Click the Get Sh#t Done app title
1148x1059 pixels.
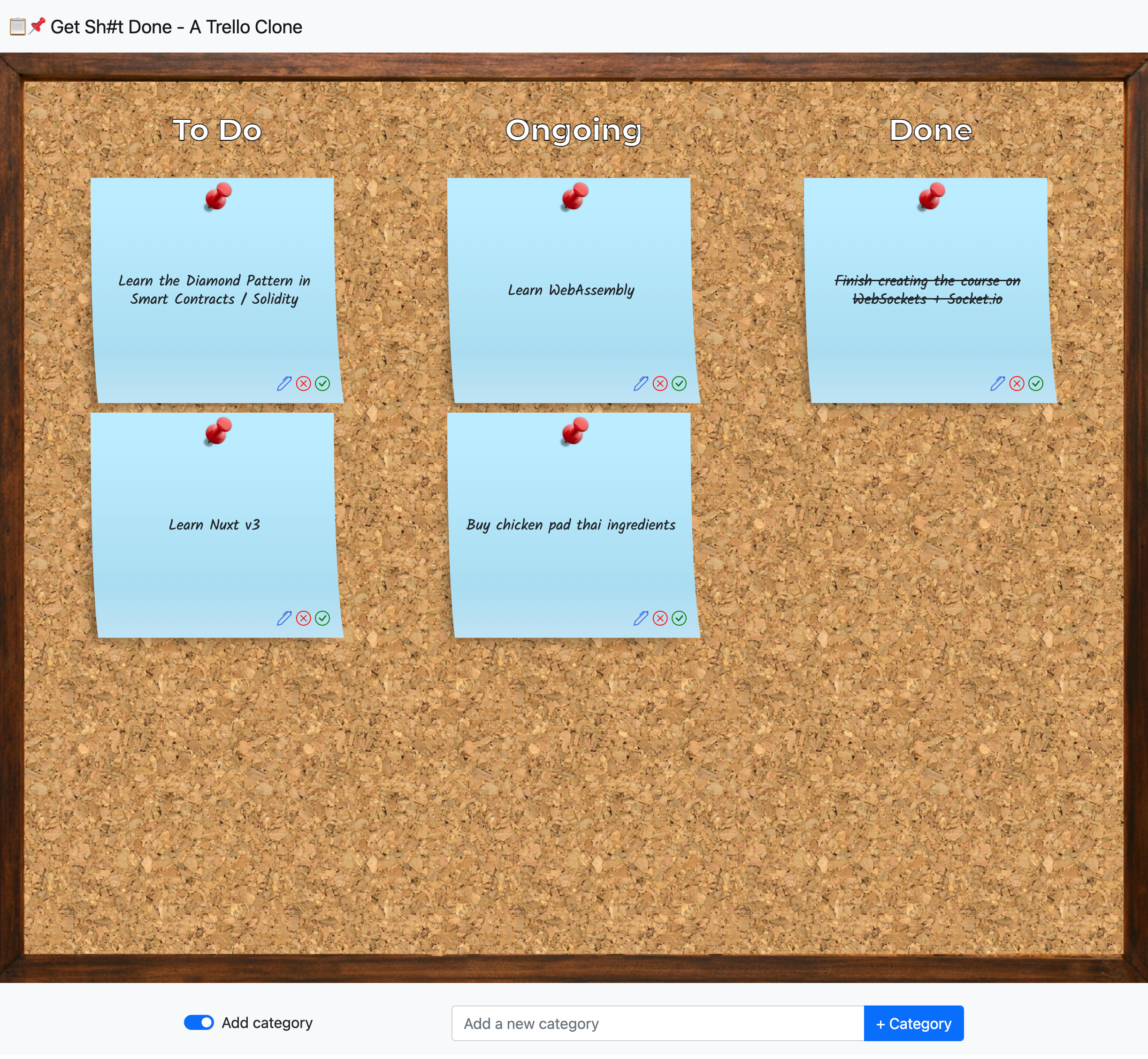(x=176, y=27)
